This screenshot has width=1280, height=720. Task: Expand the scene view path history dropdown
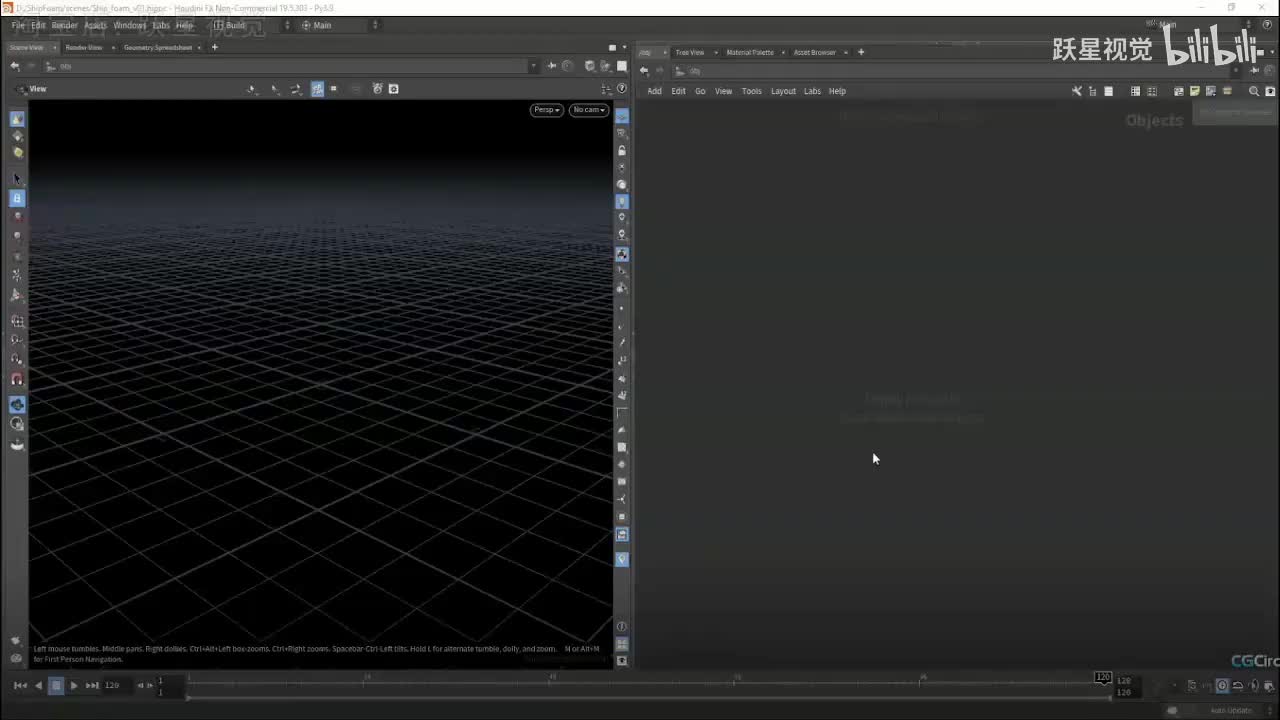point(533,66)
